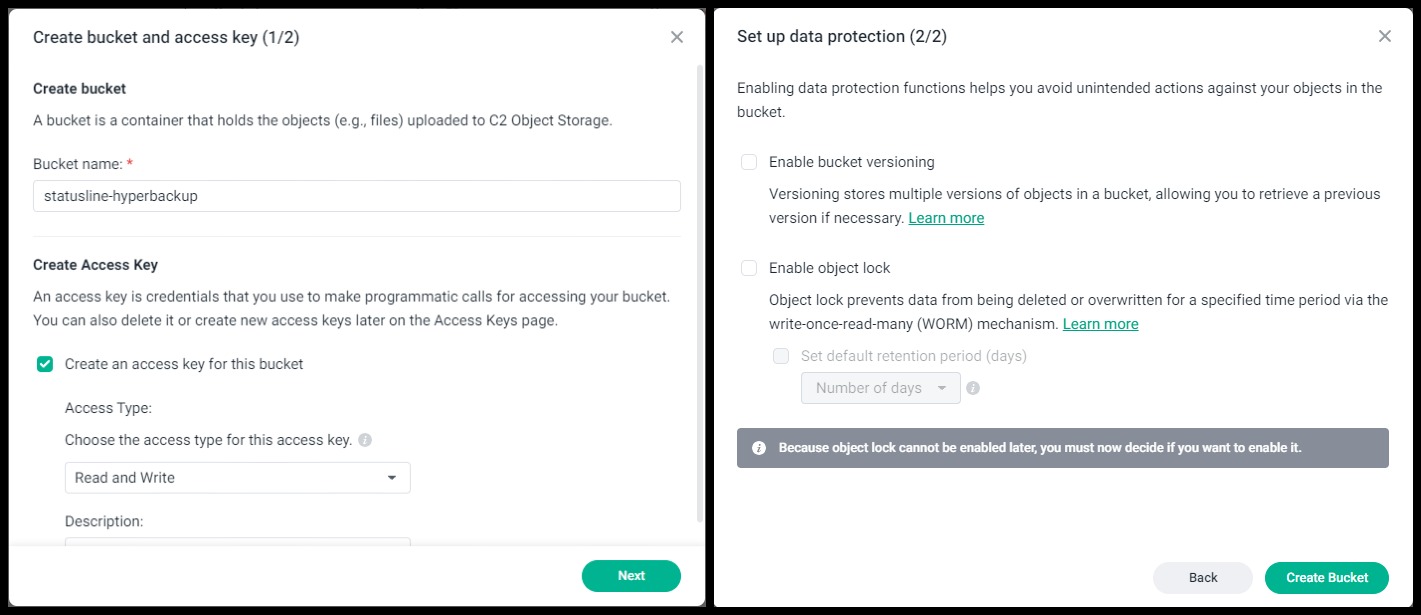Go Back to the previous step
The height and width of the screenshot is (615, 1421).
pos(1203,578)
